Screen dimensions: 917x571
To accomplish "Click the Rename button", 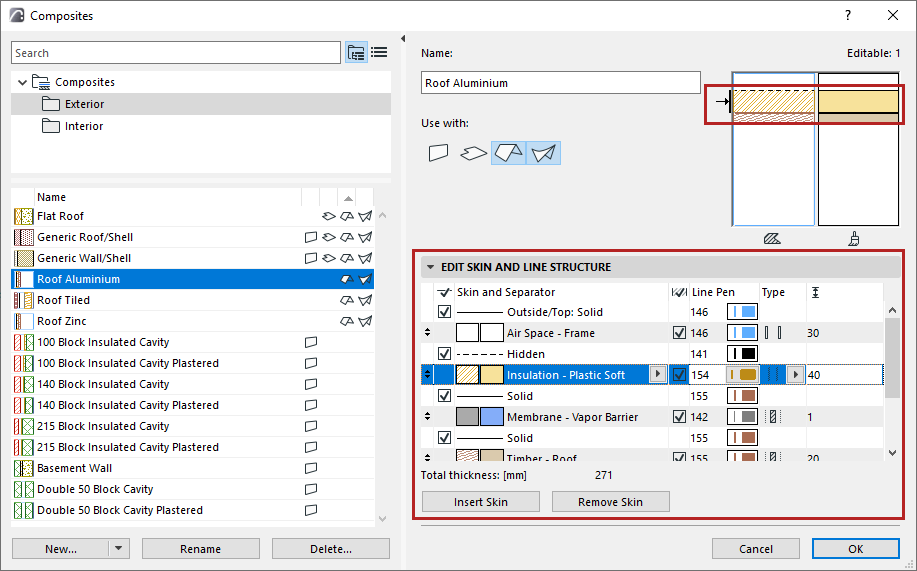I will [x=201, y=549].
